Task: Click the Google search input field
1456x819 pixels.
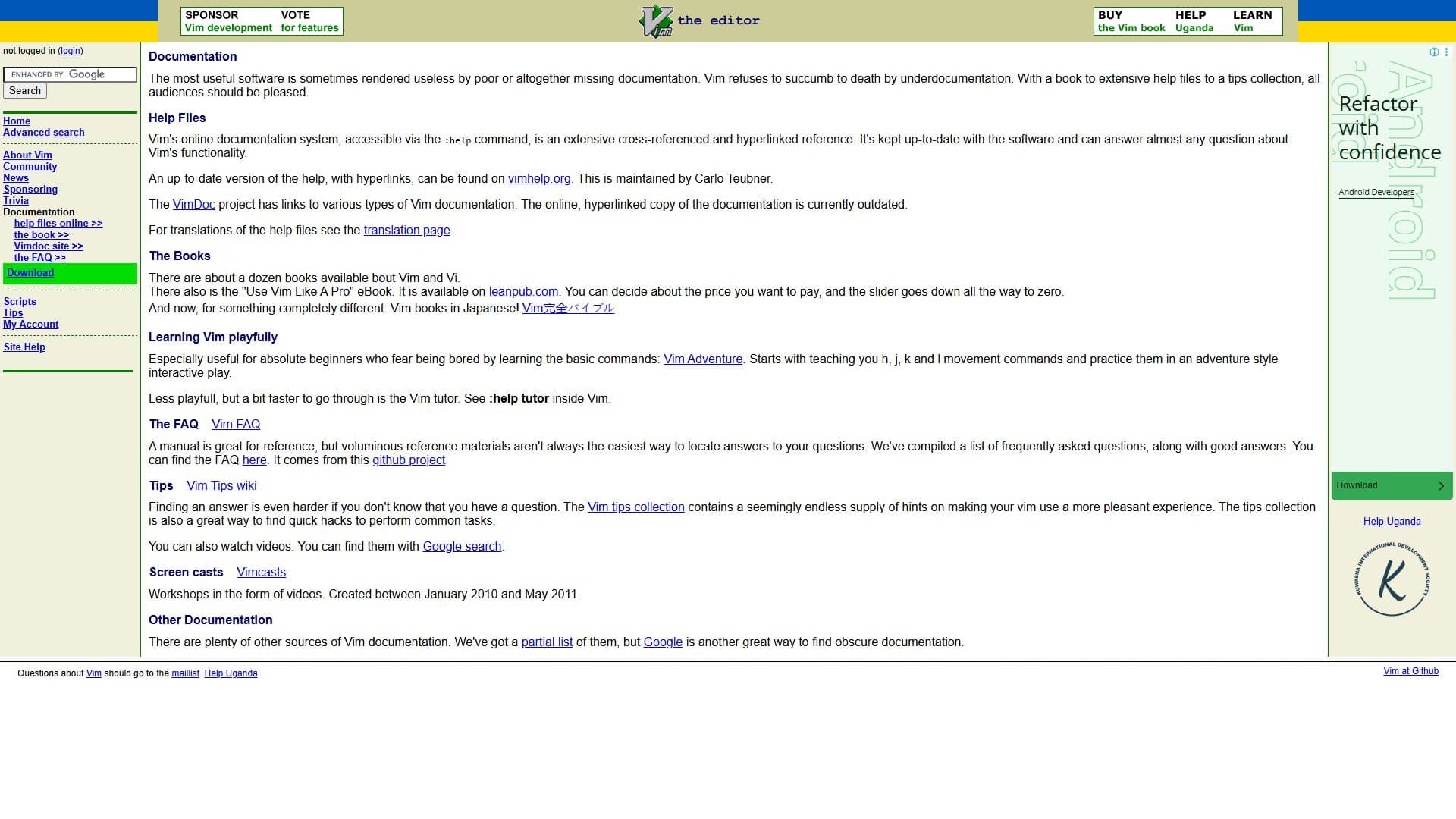Action: 70,74
